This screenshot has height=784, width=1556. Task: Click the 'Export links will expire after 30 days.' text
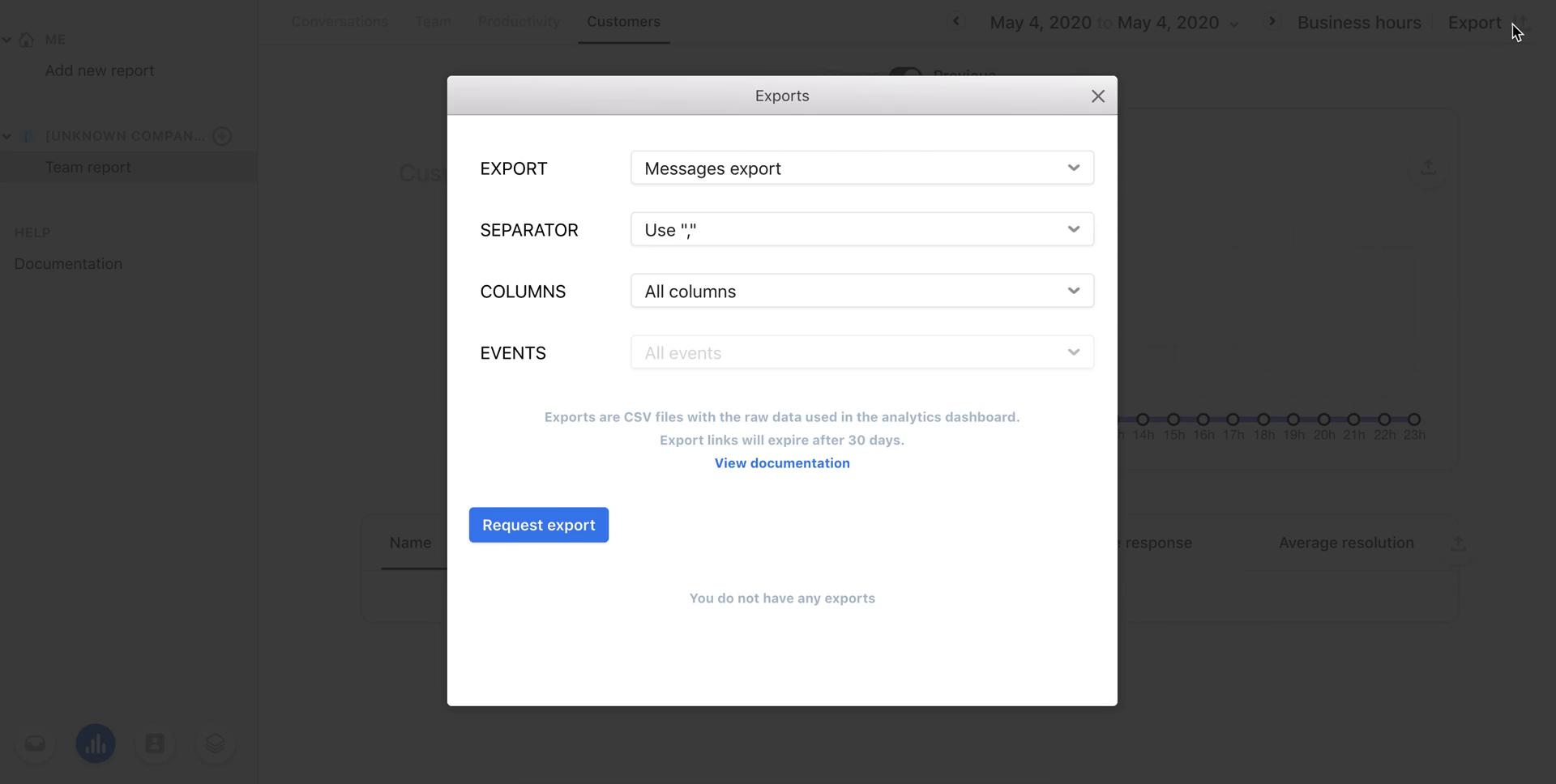pos(782,441)
